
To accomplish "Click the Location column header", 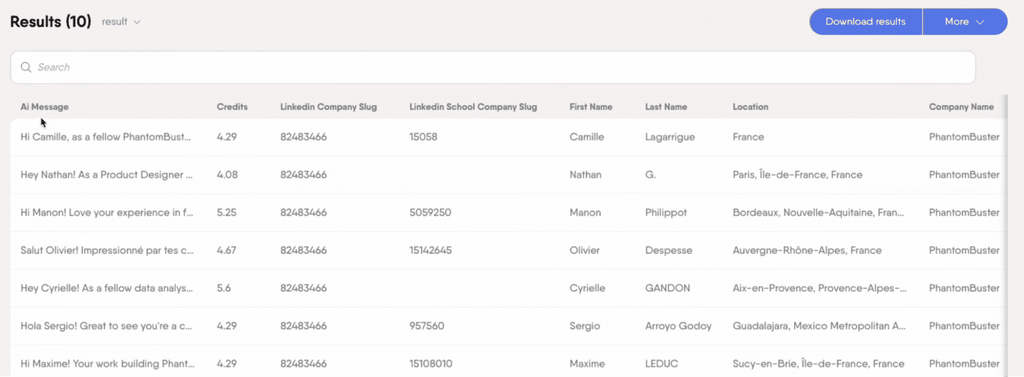I will (750, 107).
